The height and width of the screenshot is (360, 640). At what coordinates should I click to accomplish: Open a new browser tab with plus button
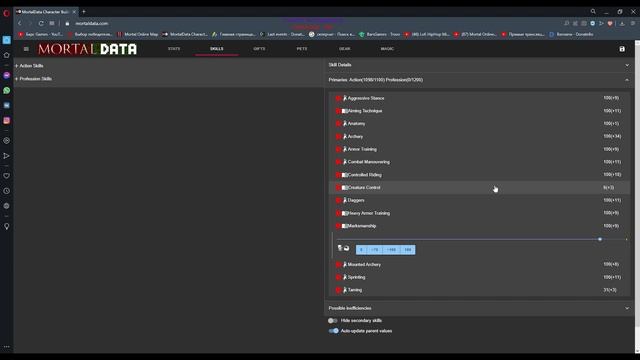click(84, 12)
